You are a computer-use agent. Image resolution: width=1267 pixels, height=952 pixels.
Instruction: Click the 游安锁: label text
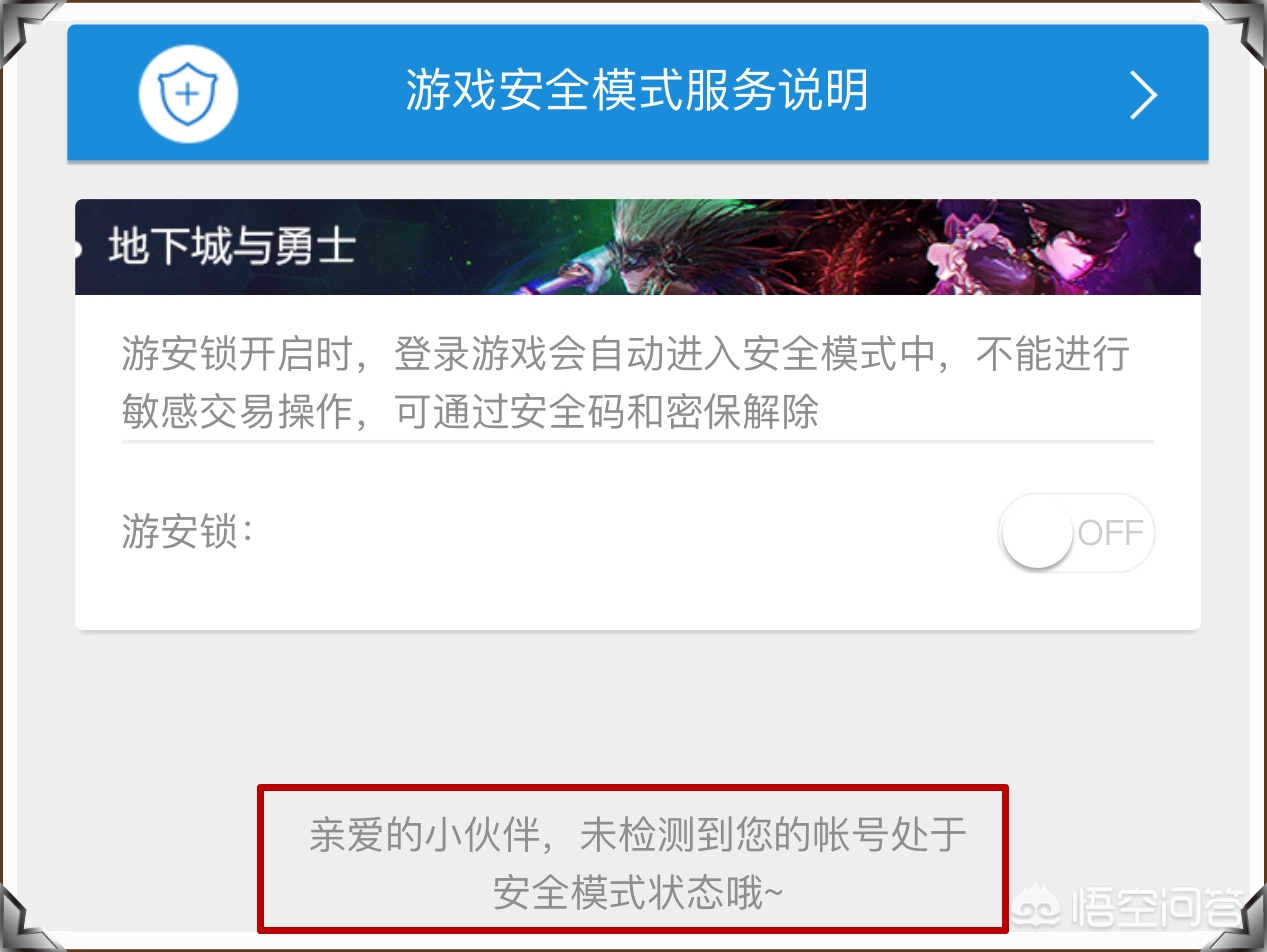pos(187,532)
